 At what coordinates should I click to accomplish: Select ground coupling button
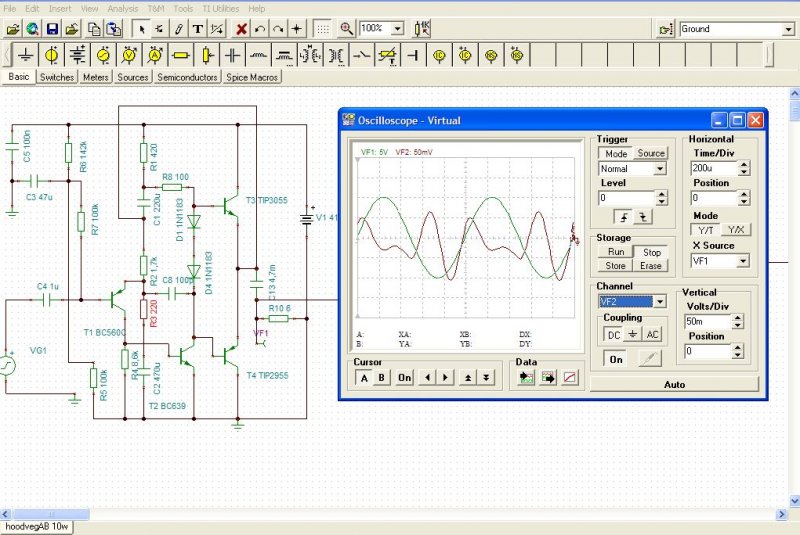click(633, 335)
